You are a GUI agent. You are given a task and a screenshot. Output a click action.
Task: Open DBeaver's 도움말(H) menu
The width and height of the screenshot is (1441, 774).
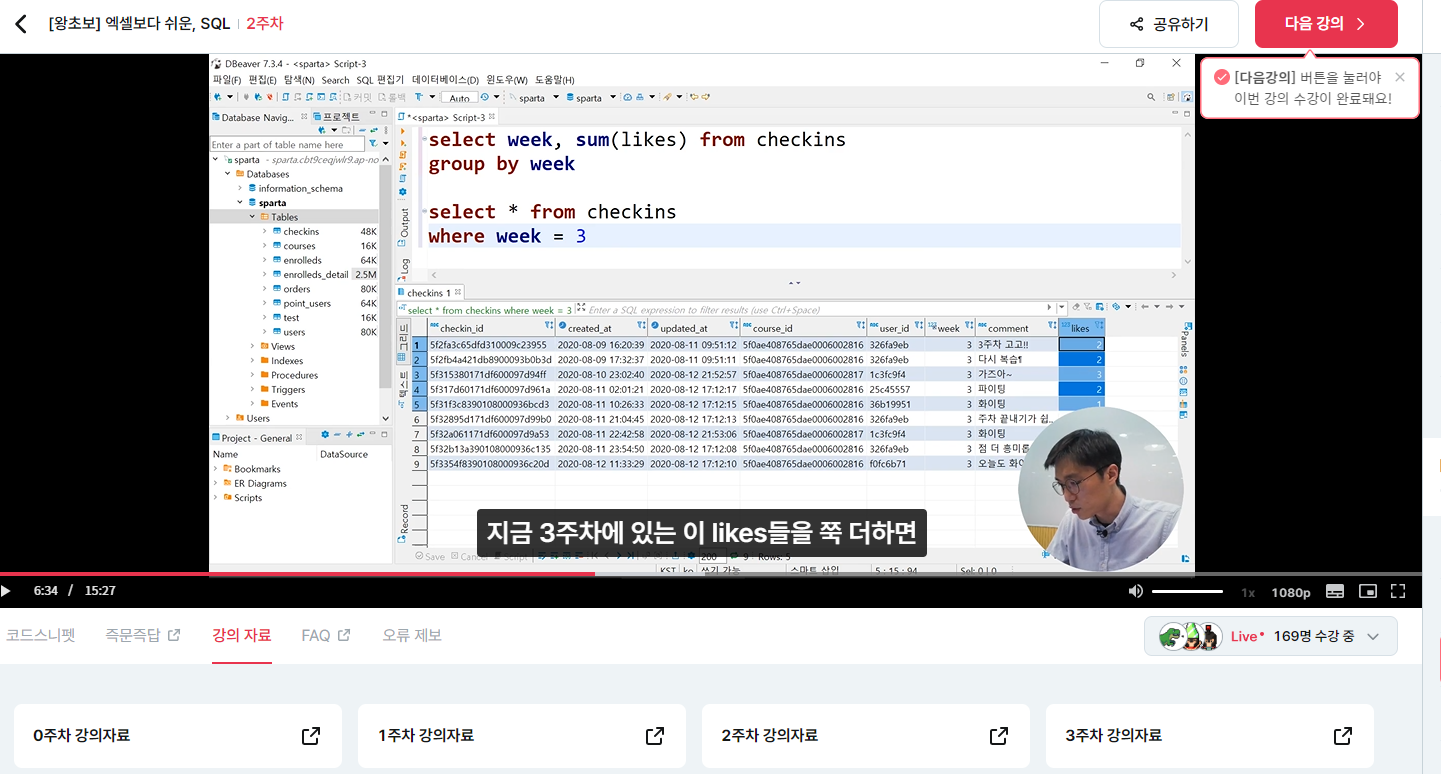point(555,80)
